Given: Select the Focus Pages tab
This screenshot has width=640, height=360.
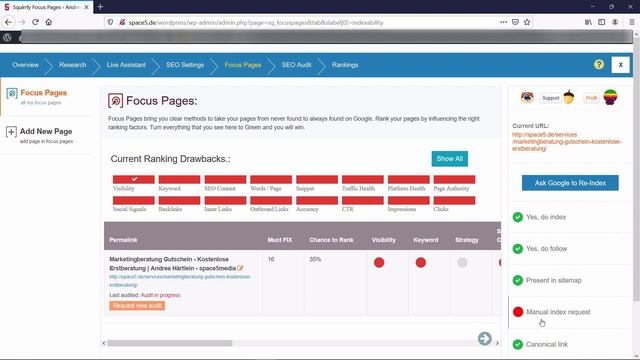Looking at the screenshot, I should click(x=243, y=65).
